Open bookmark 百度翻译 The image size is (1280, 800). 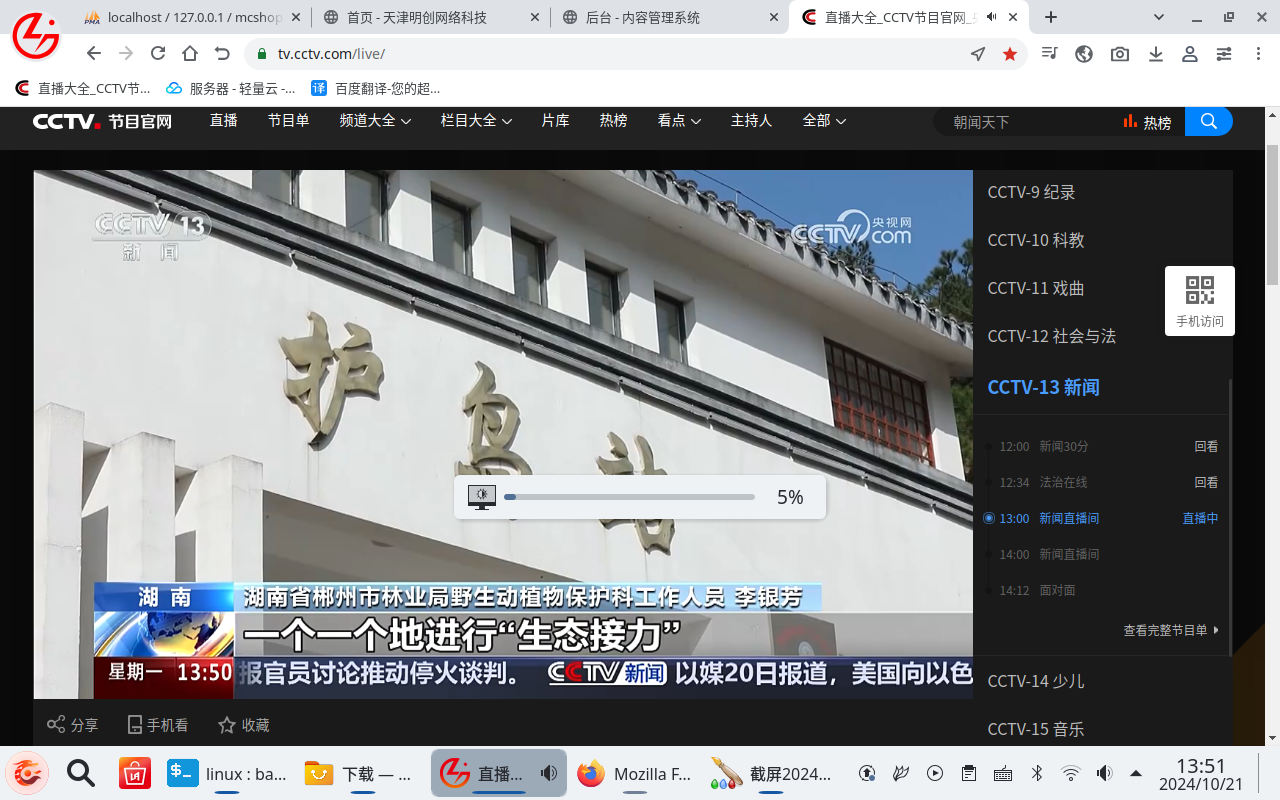click(x=376, y=88)
